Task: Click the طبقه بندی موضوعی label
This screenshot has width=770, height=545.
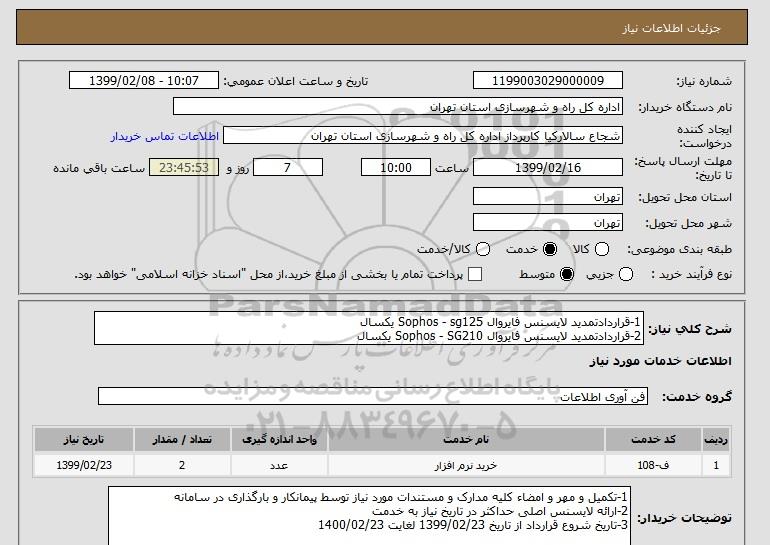Action: click(x=680, y=249)
